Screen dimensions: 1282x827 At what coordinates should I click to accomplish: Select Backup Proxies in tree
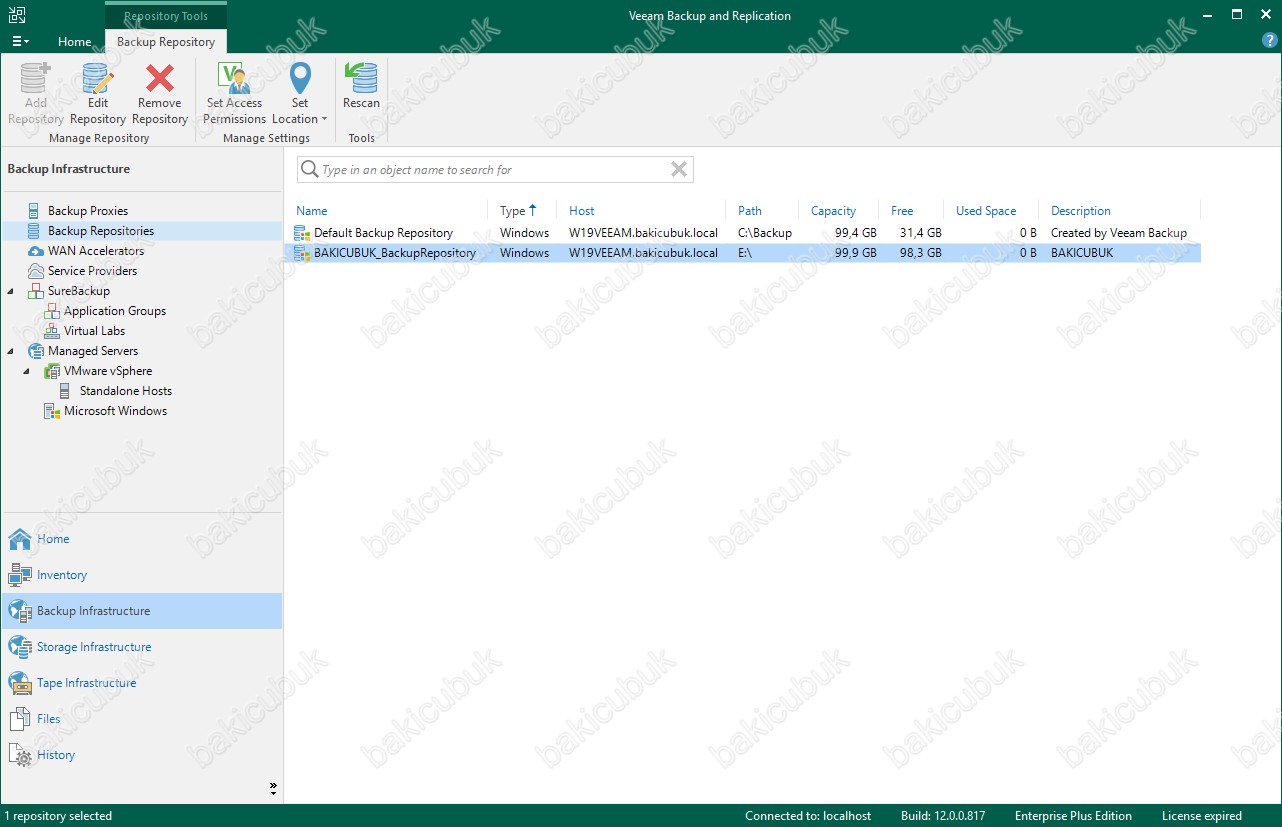[x=88, y=211]
